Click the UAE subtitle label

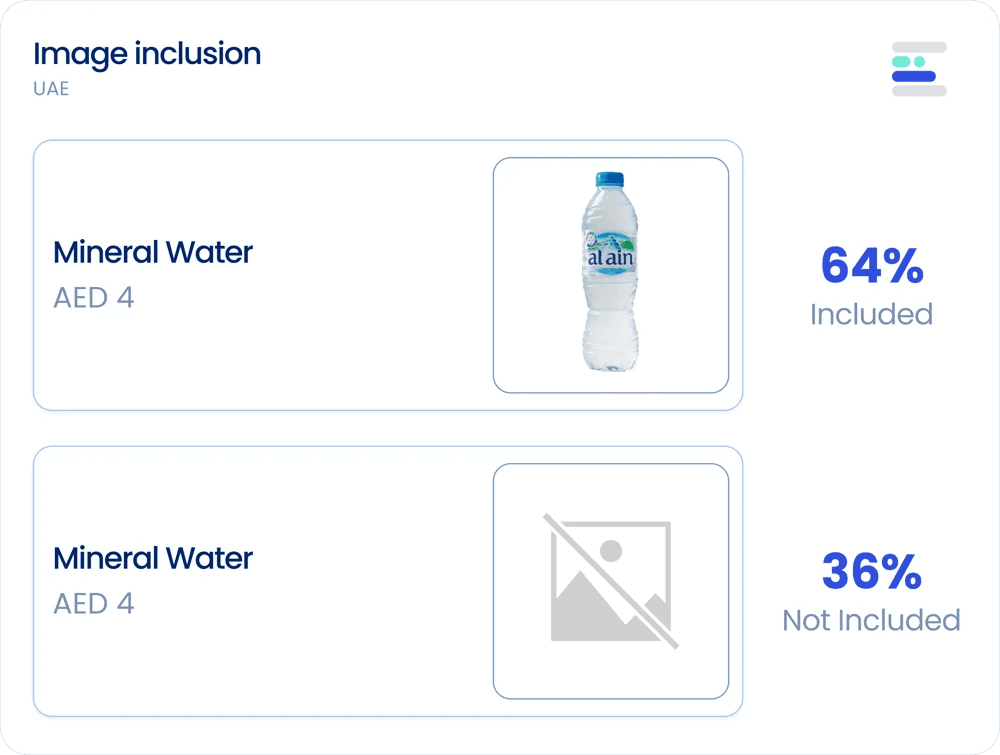point(51,89)
